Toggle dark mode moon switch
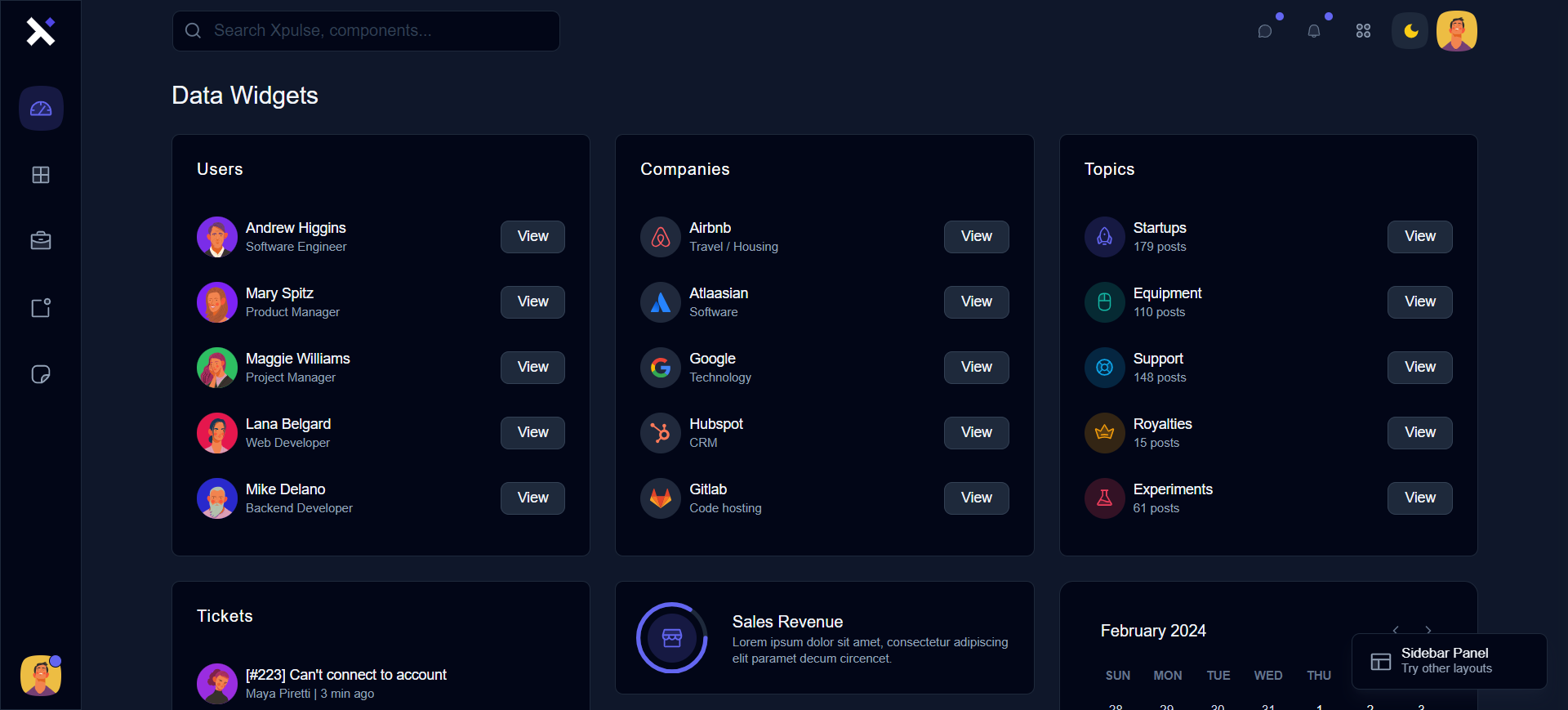The height and width of the screenshot is (710, 1568). click(x=1410, y=31)
